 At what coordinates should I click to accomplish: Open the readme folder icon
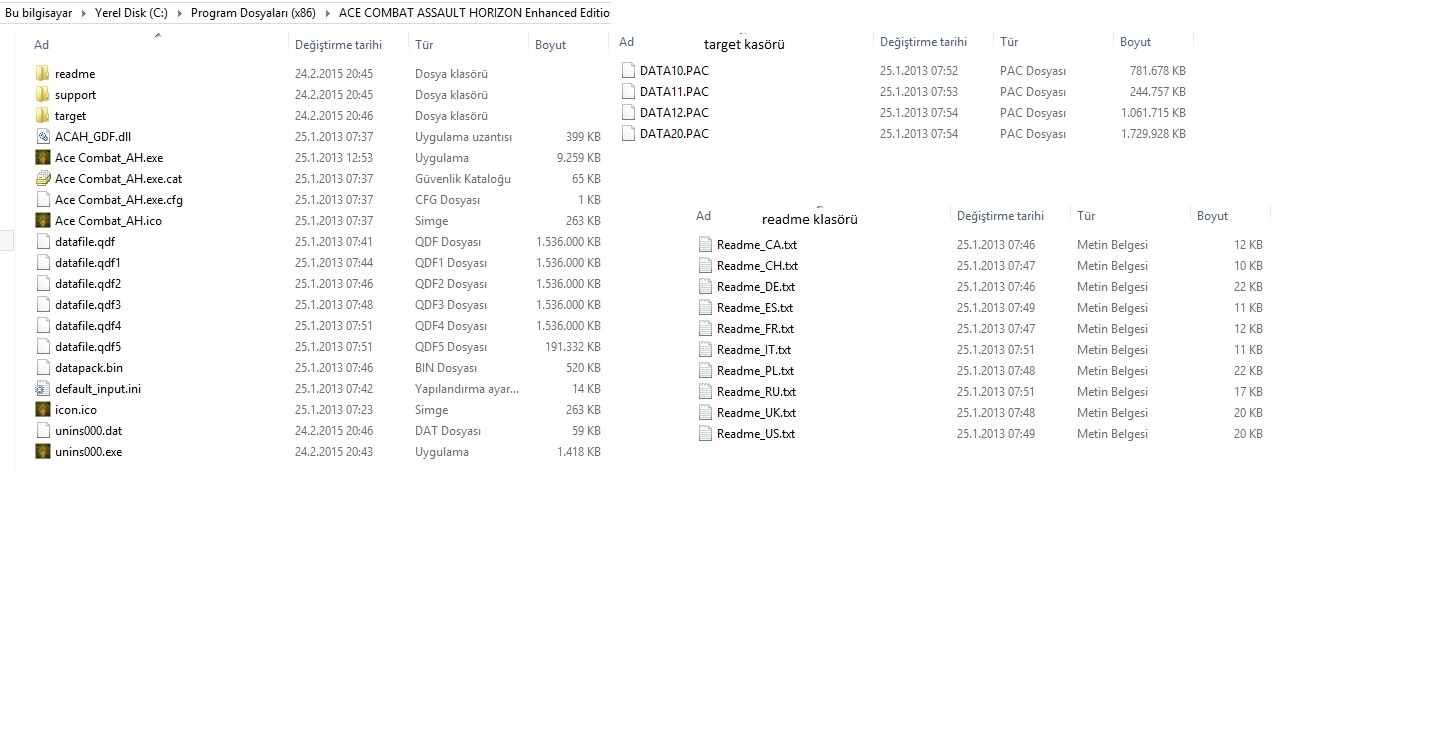(42, 73)
